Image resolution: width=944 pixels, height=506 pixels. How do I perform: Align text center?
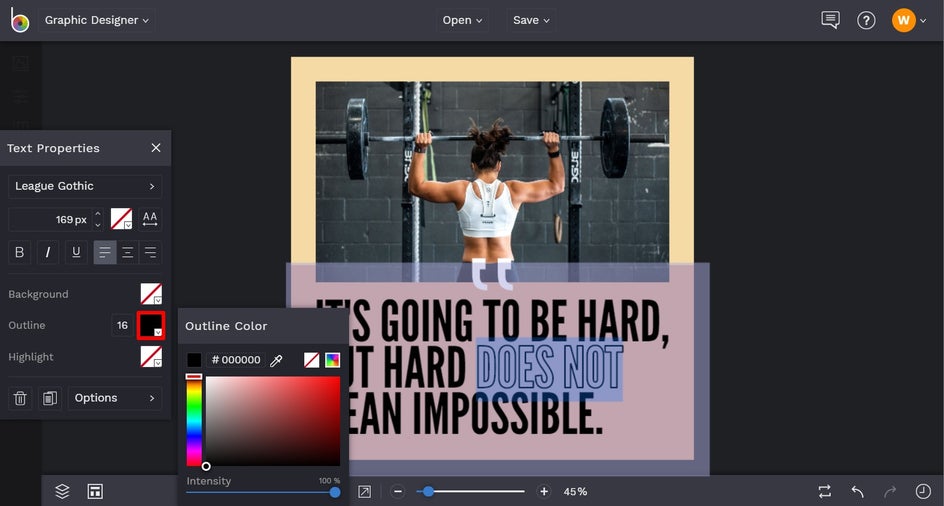coord(128,252)
